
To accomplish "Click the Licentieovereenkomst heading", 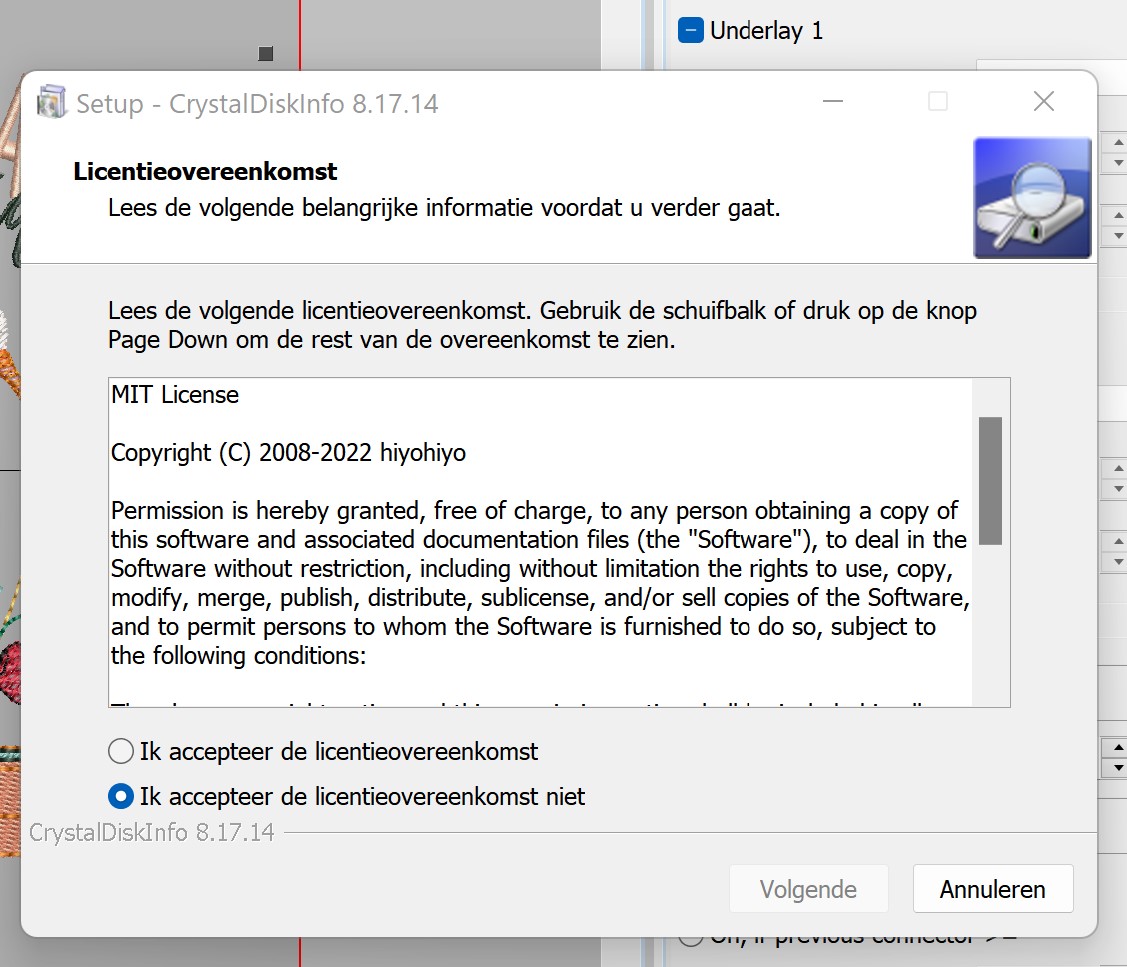I will coord(205,171).
